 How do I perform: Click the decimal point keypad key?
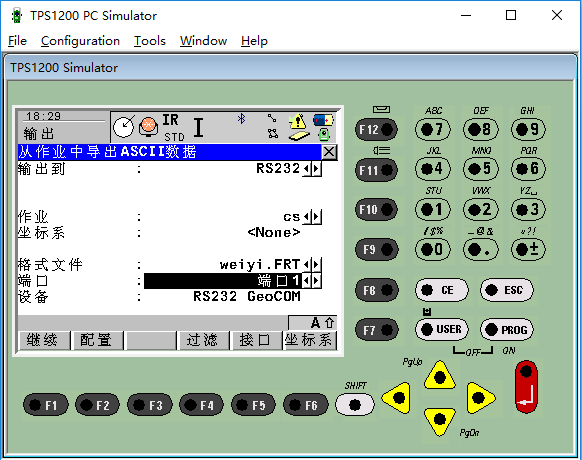click(481, 249)
